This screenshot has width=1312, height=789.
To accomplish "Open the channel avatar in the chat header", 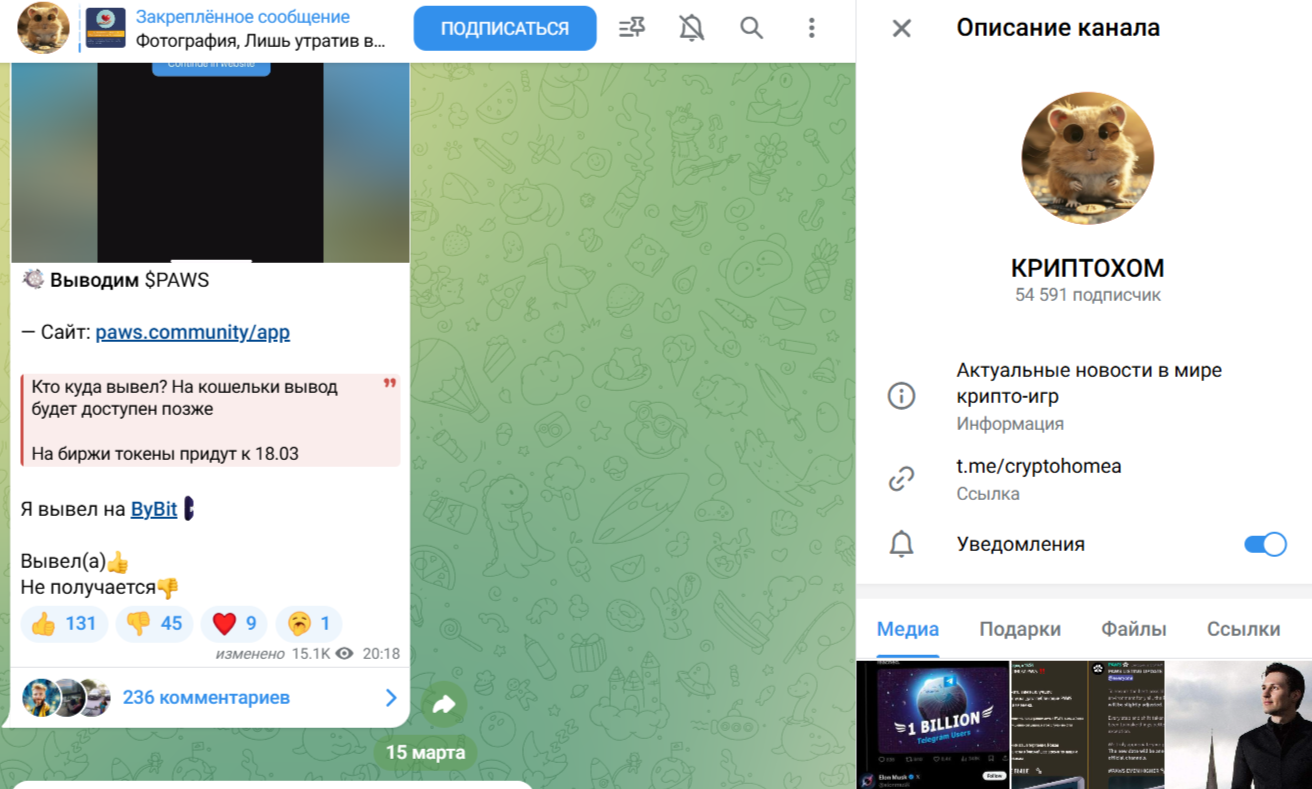I will tap(43, 28).
